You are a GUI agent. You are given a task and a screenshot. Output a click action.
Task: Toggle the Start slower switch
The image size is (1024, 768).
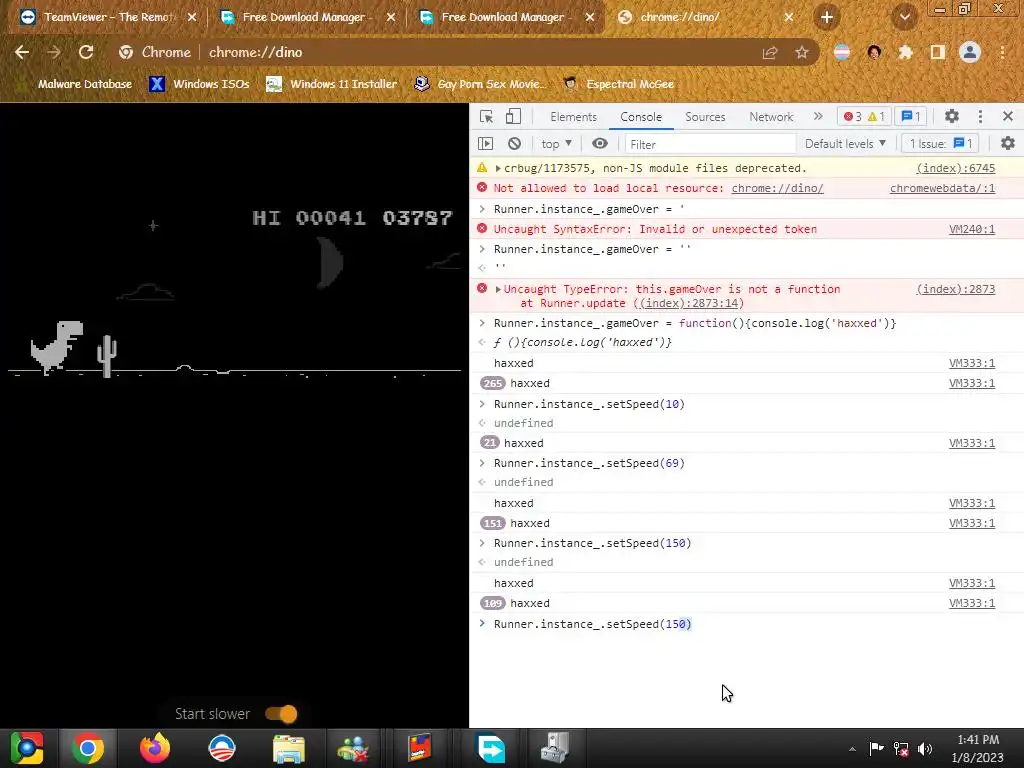pos(281,714)
